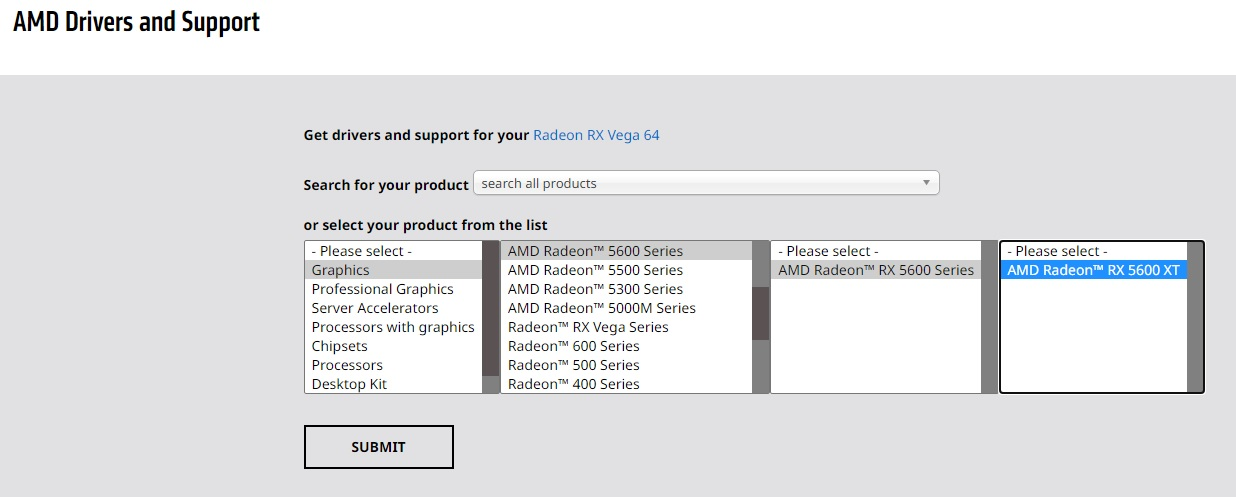Choose AMD Radeon 5600 Series
This screenshot has height=497, width=1236.
(x=626, y=251)
